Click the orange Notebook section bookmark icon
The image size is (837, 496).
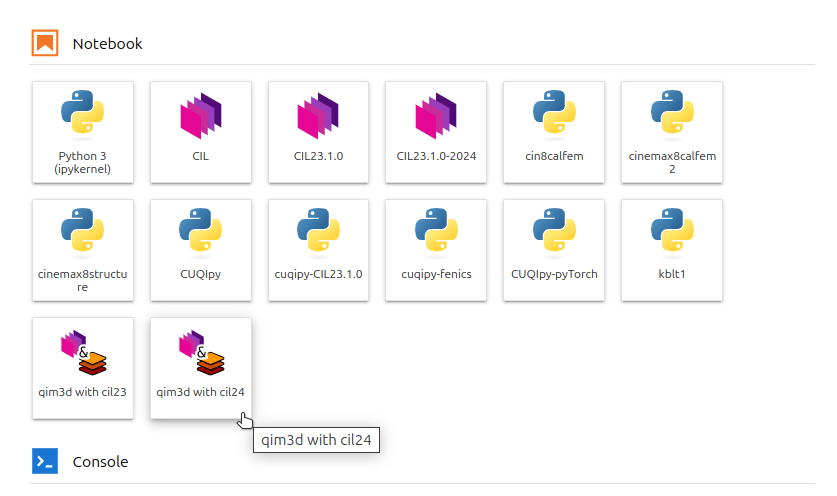click(x=45, y=43)
